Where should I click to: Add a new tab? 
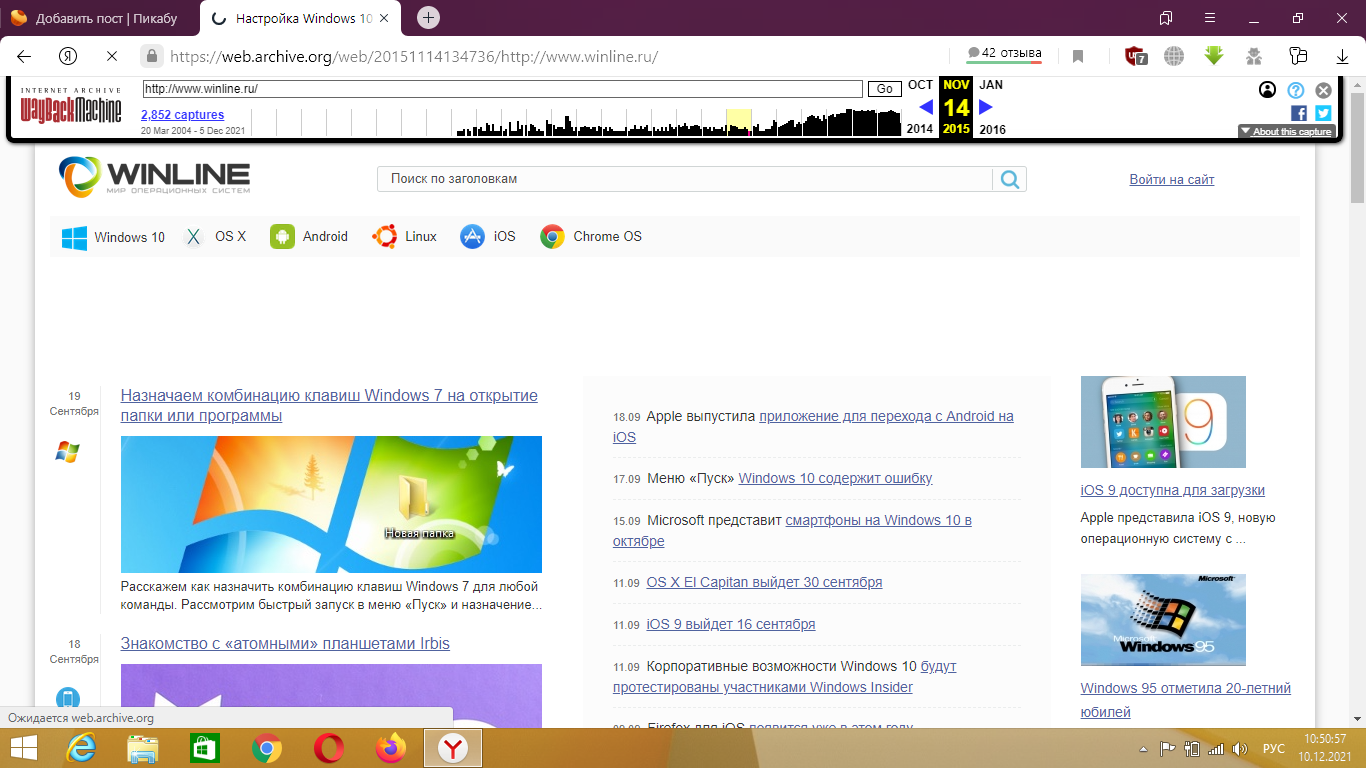pyautogui.click(x=428, y=17)
